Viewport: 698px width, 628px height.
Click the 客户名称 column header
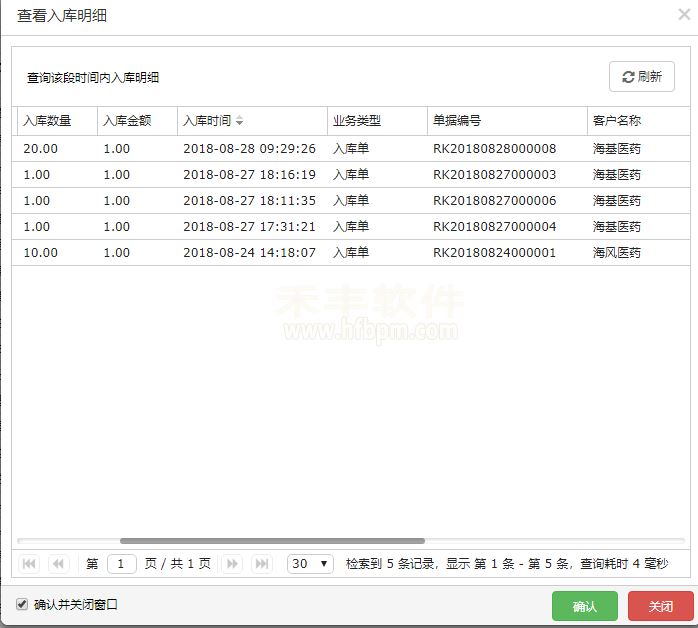pos(617,121)
